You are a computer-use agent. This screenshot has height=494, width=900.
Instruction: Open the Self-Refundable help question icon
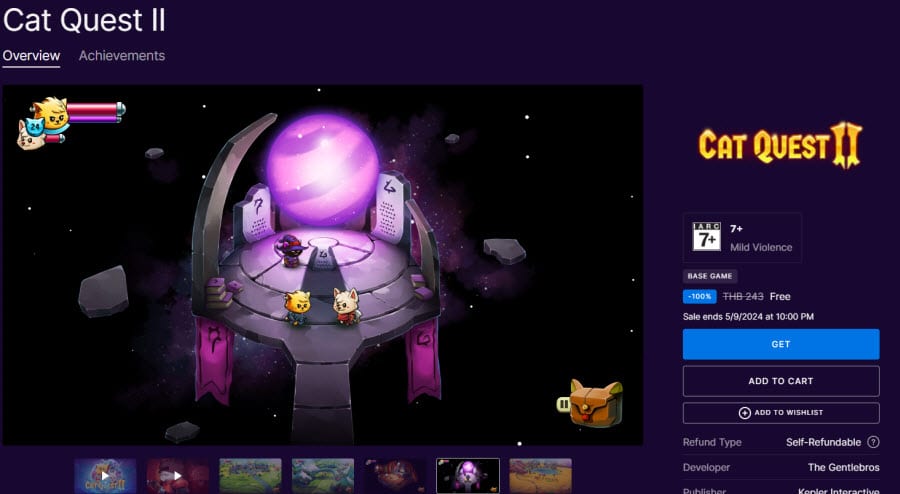[873, 442]
